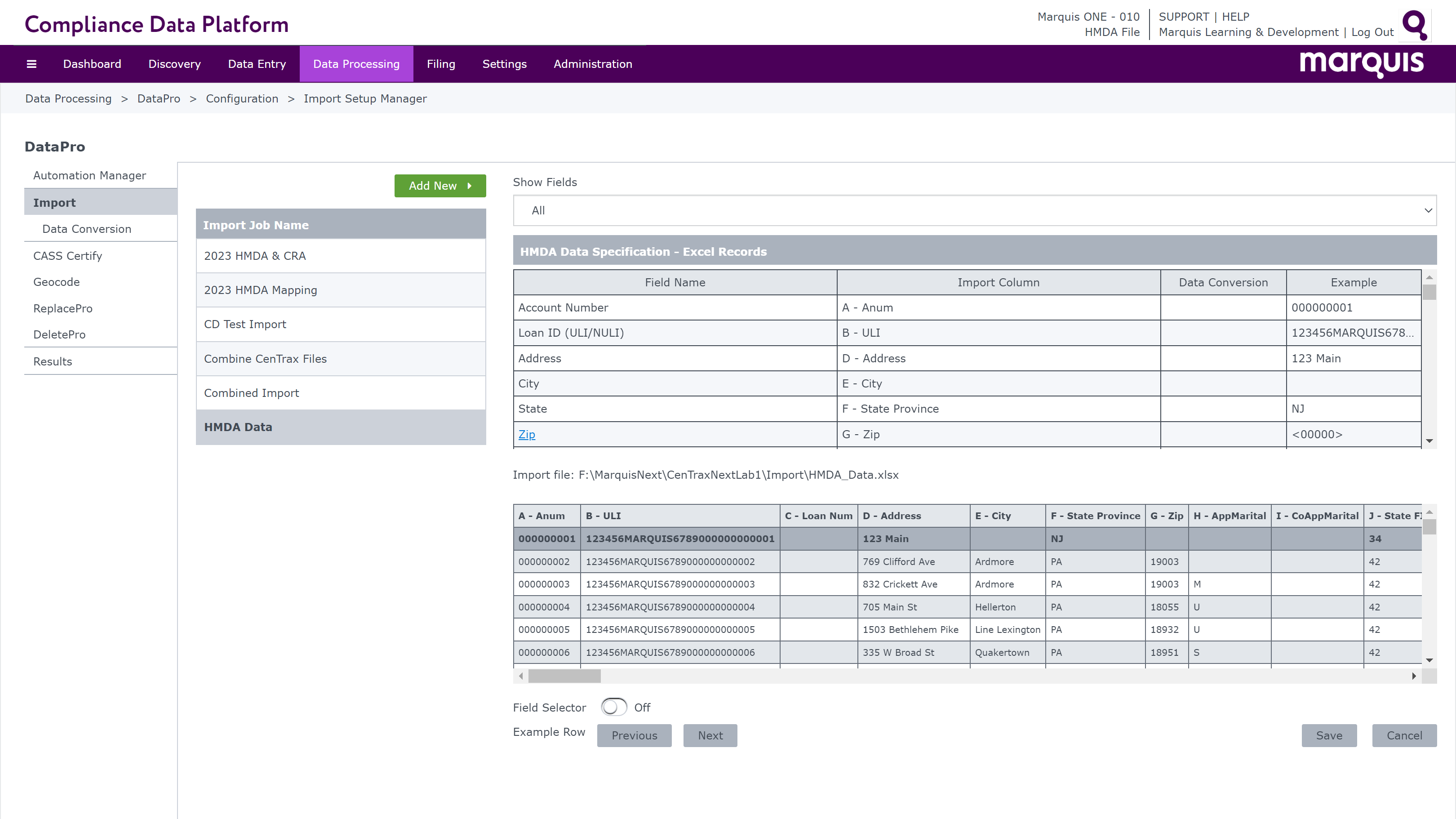
Task: Open the hamburger menu icon
Action: 31,64
